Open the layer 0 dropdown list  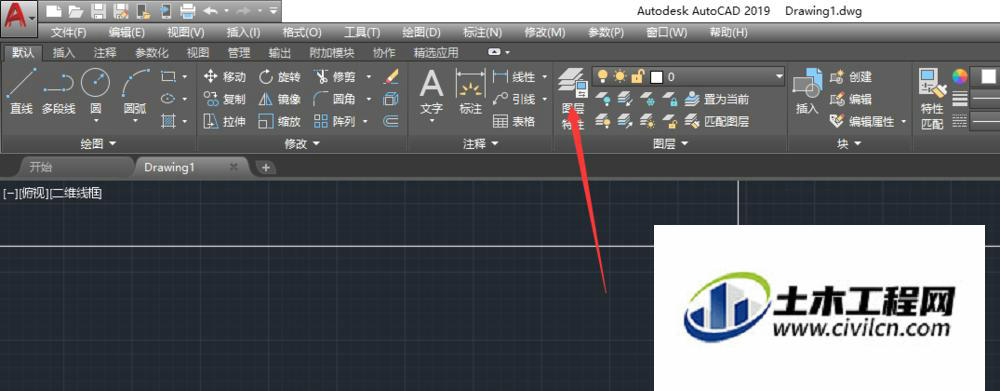click(x=779, y=77)
